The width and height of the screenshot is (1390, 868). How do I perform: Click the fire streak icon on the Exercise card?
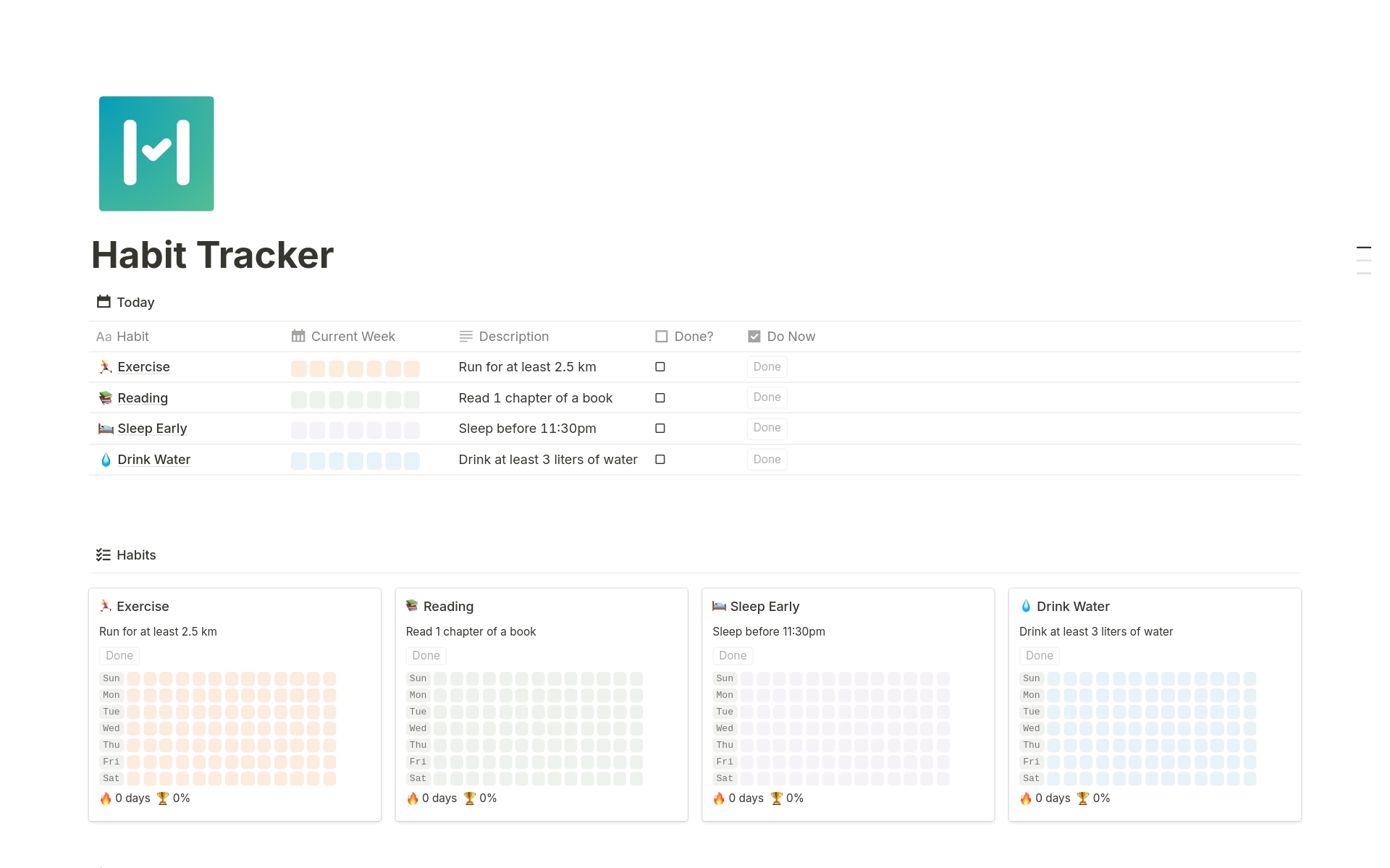[x=106, y=798]
